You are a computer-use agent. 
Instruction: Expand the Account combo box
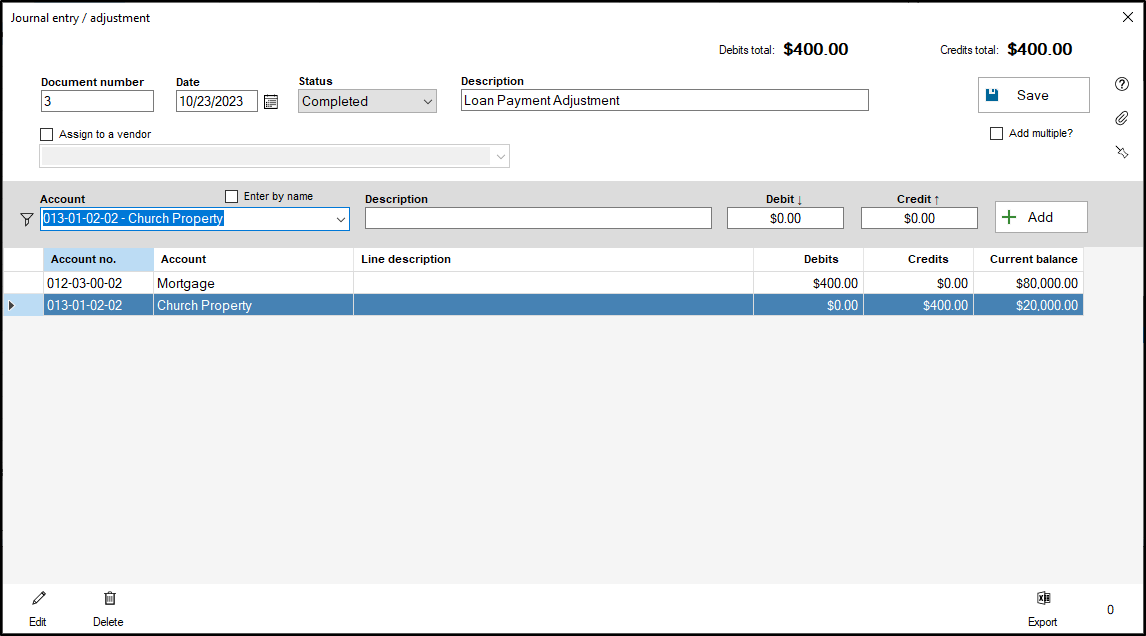tap(343, 218)
